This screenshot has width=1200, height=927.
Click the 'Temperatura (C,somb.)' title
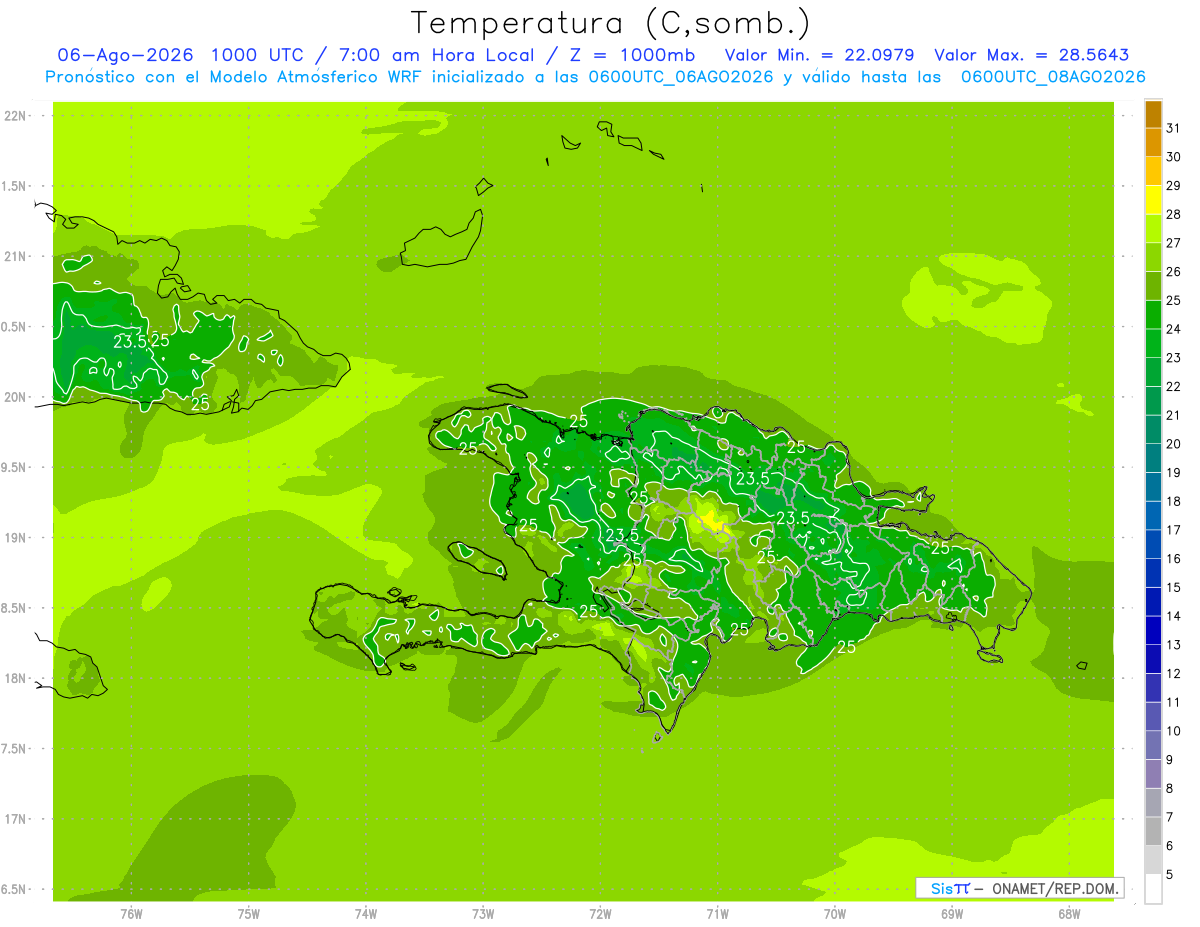pos(611,23)
